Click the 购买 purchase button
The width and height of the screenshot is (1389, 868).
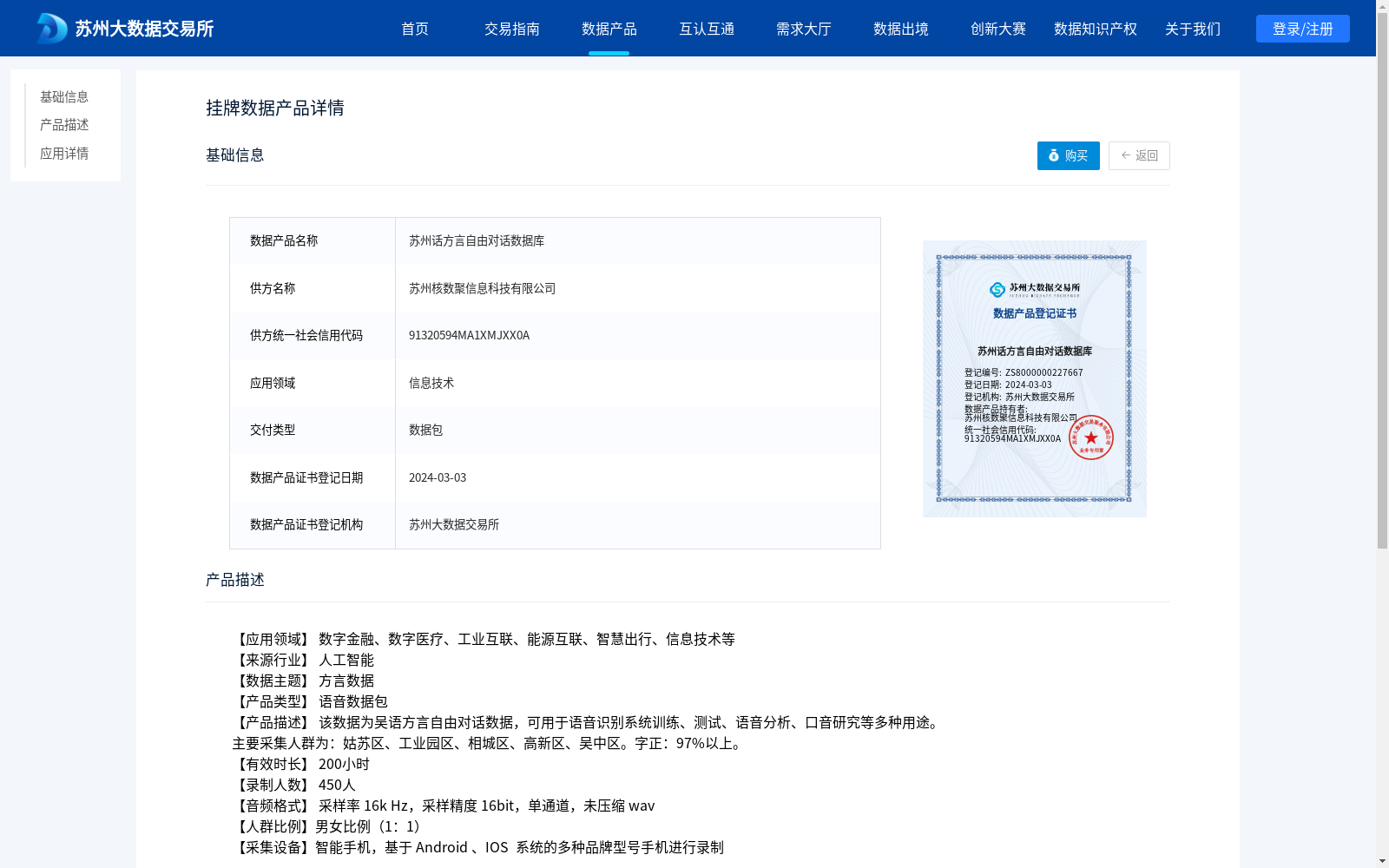point(1069,155)
